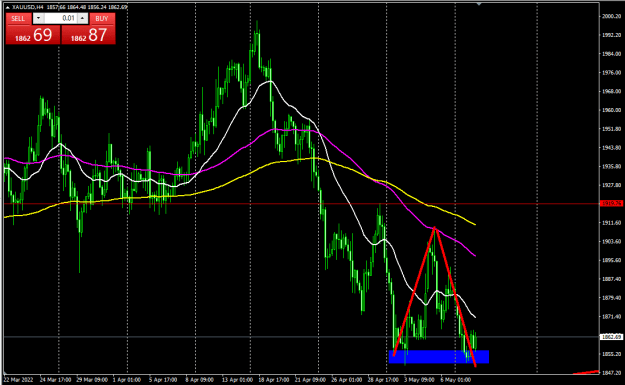The width and height of the screenshot is (625, 385).
Task: Click the 1879.40 price axis label
Action: [611, 298]
